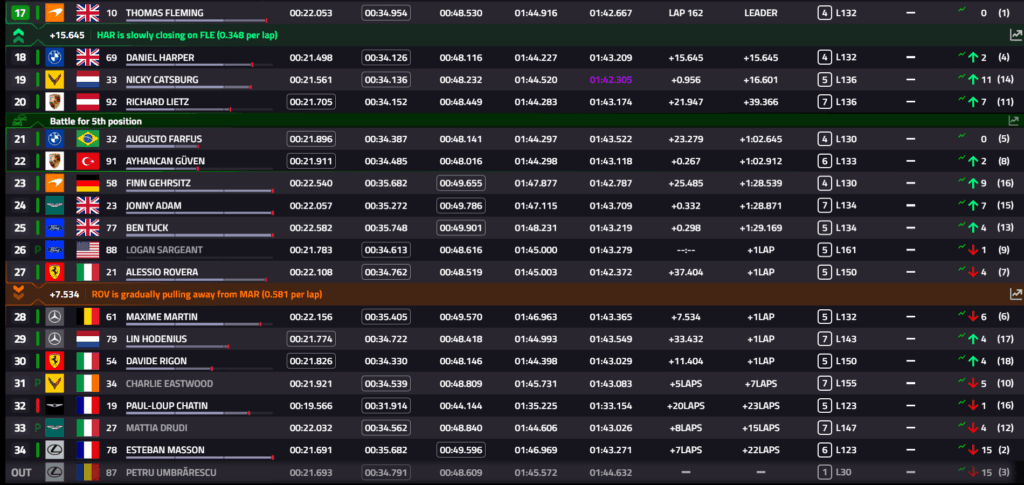Click the Porsche crest in Ayhancan Güven's row
Viewport: 1024px width, 485px height.
[55, 161]
